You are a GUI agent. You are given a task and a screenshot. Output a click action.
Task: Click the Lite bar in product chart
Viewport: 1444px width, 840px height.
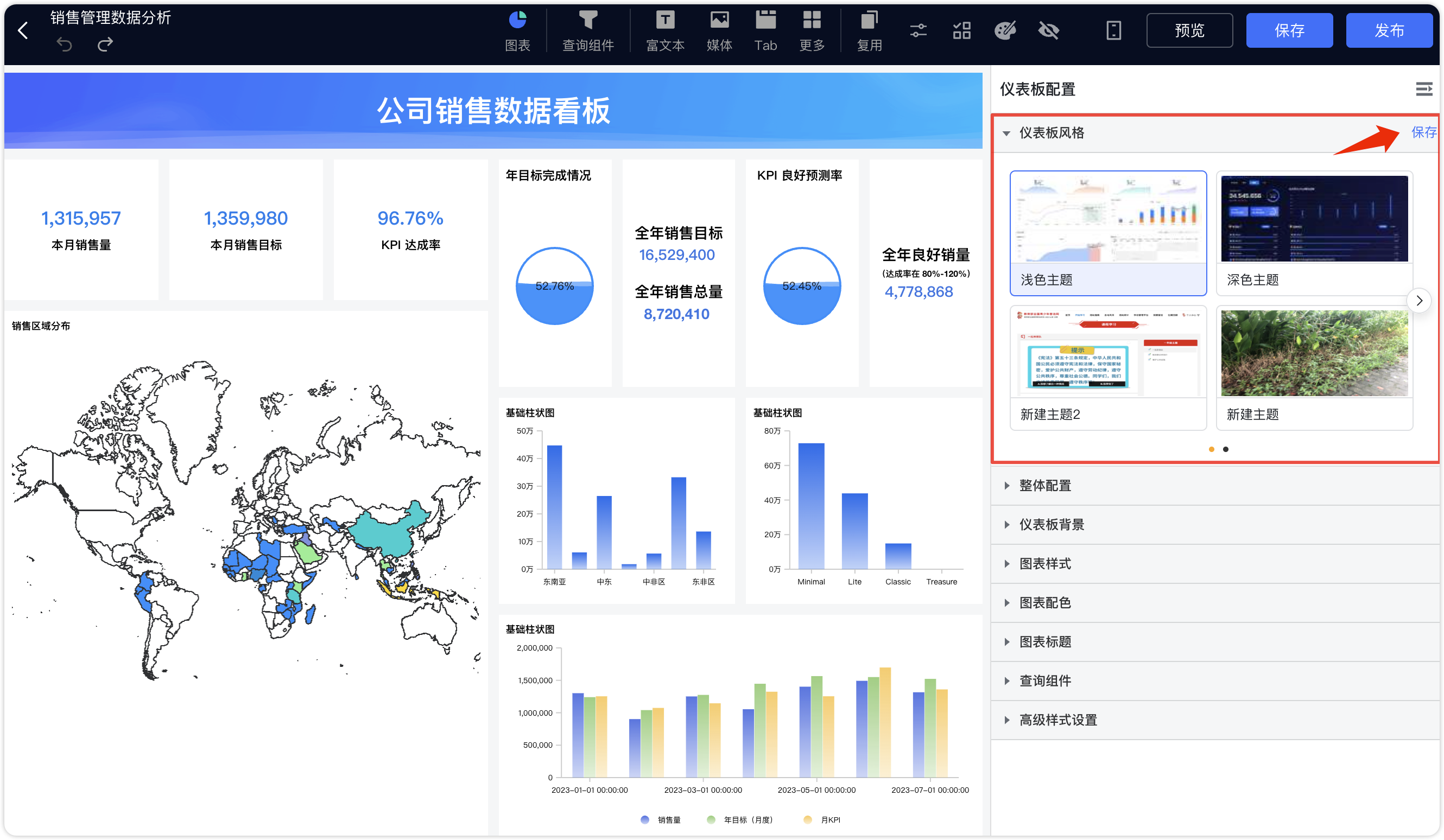point(854,531)
